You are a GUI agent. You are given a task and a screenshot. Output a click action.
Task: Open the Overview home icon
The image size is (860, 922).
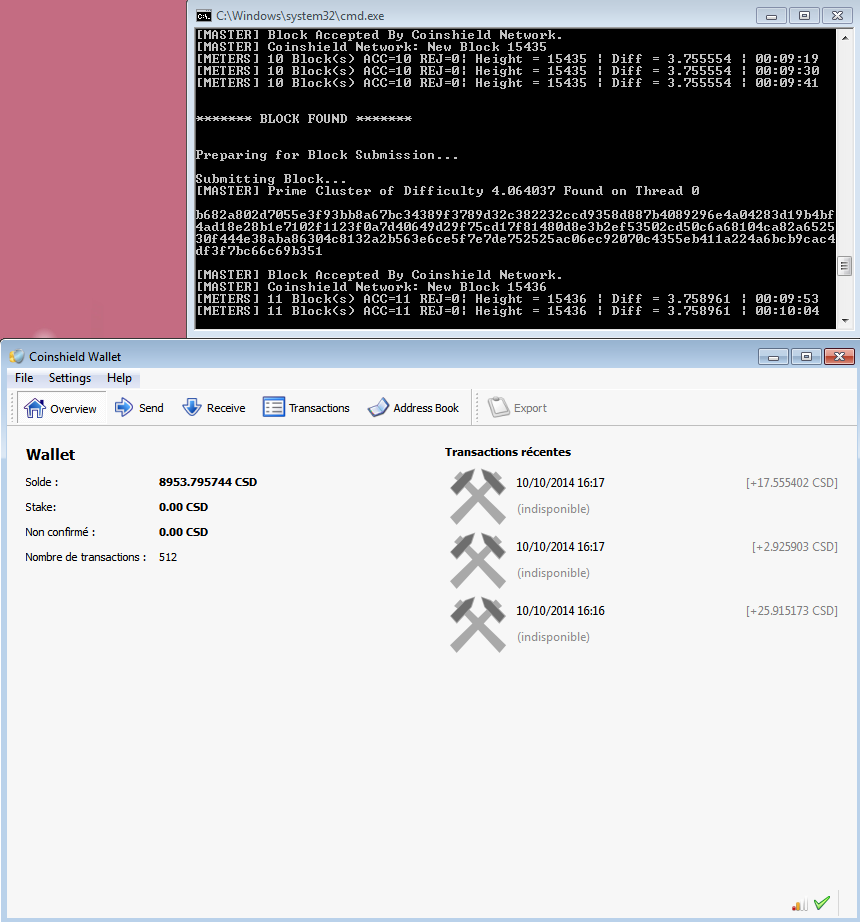click(35, 407)
